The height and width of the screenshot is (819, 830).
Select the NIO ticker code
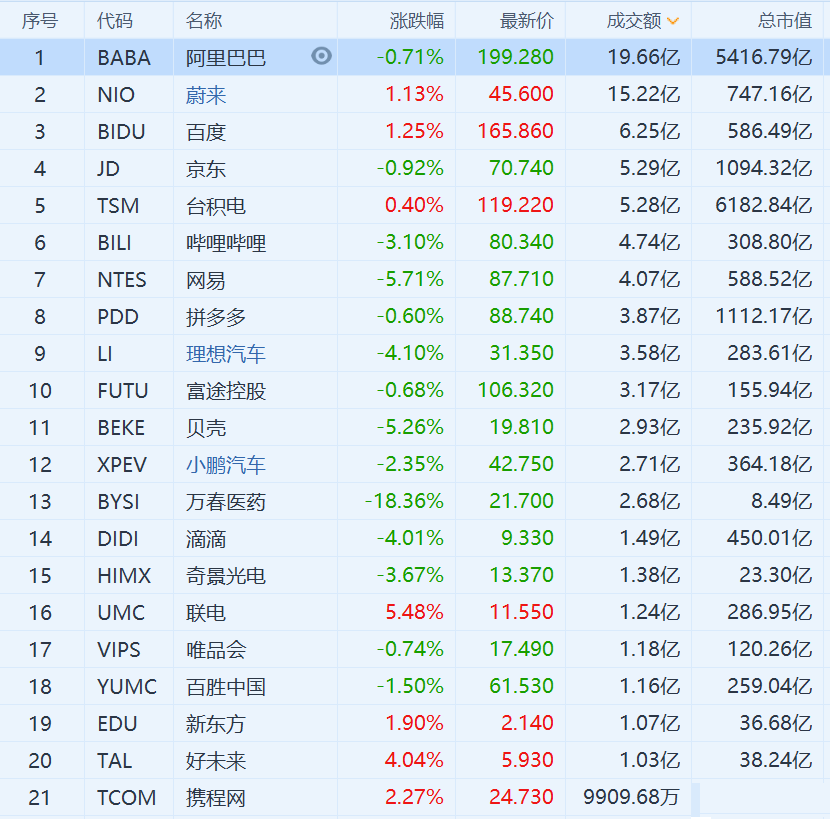116,95
